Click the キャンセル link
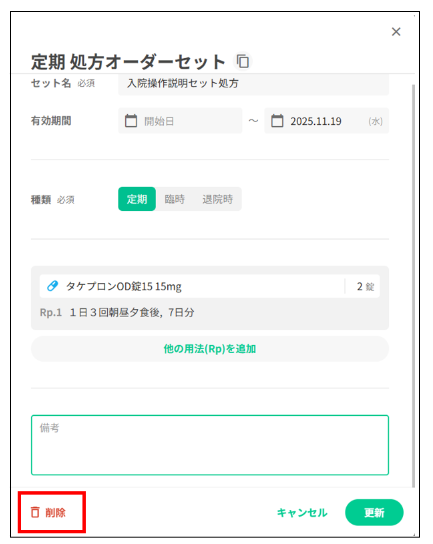Screen dimensions: 433x544 (302, 512)
